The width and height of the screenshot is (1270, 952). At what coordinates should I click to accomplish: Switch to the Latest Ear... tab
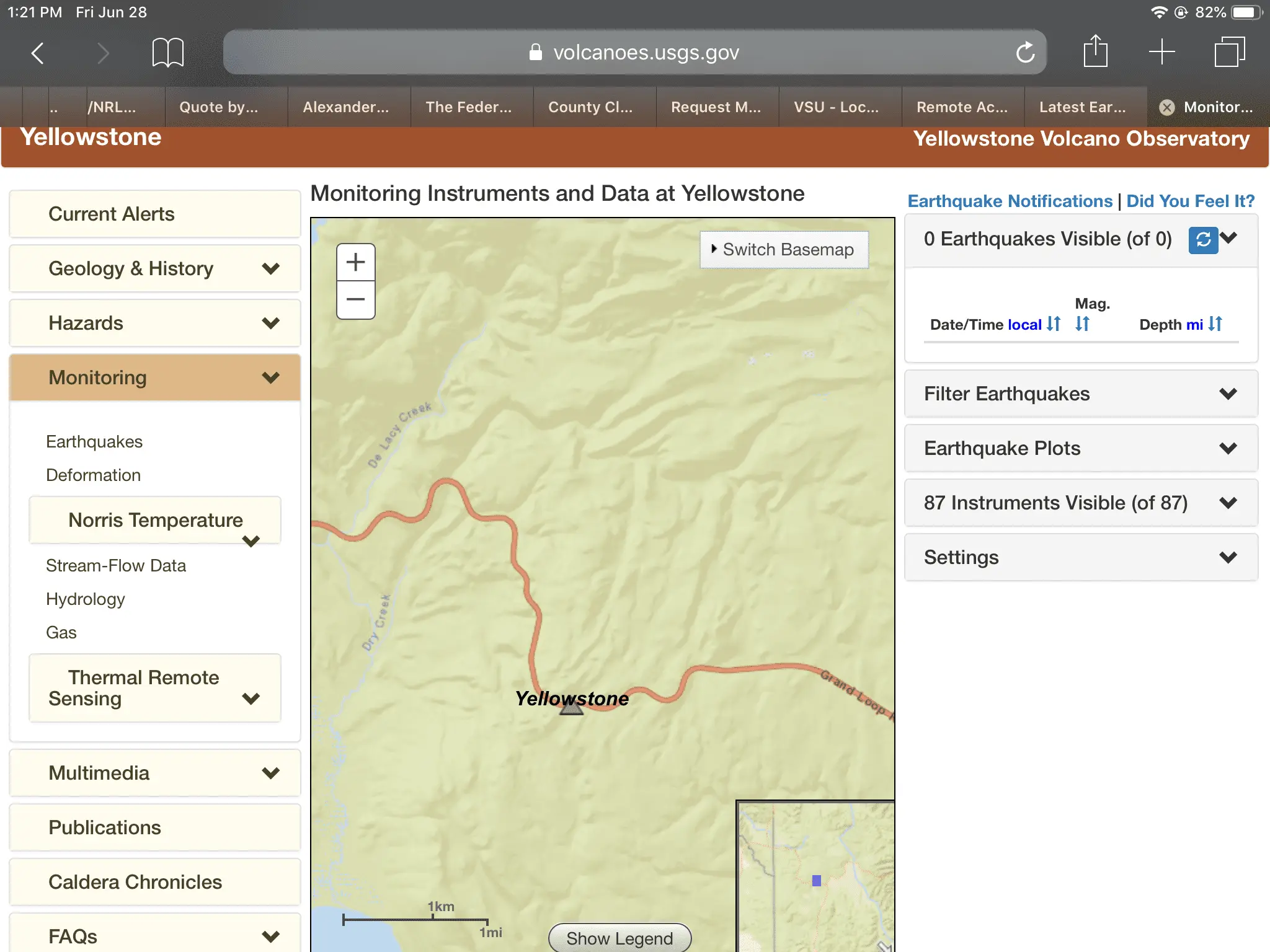1082,107
